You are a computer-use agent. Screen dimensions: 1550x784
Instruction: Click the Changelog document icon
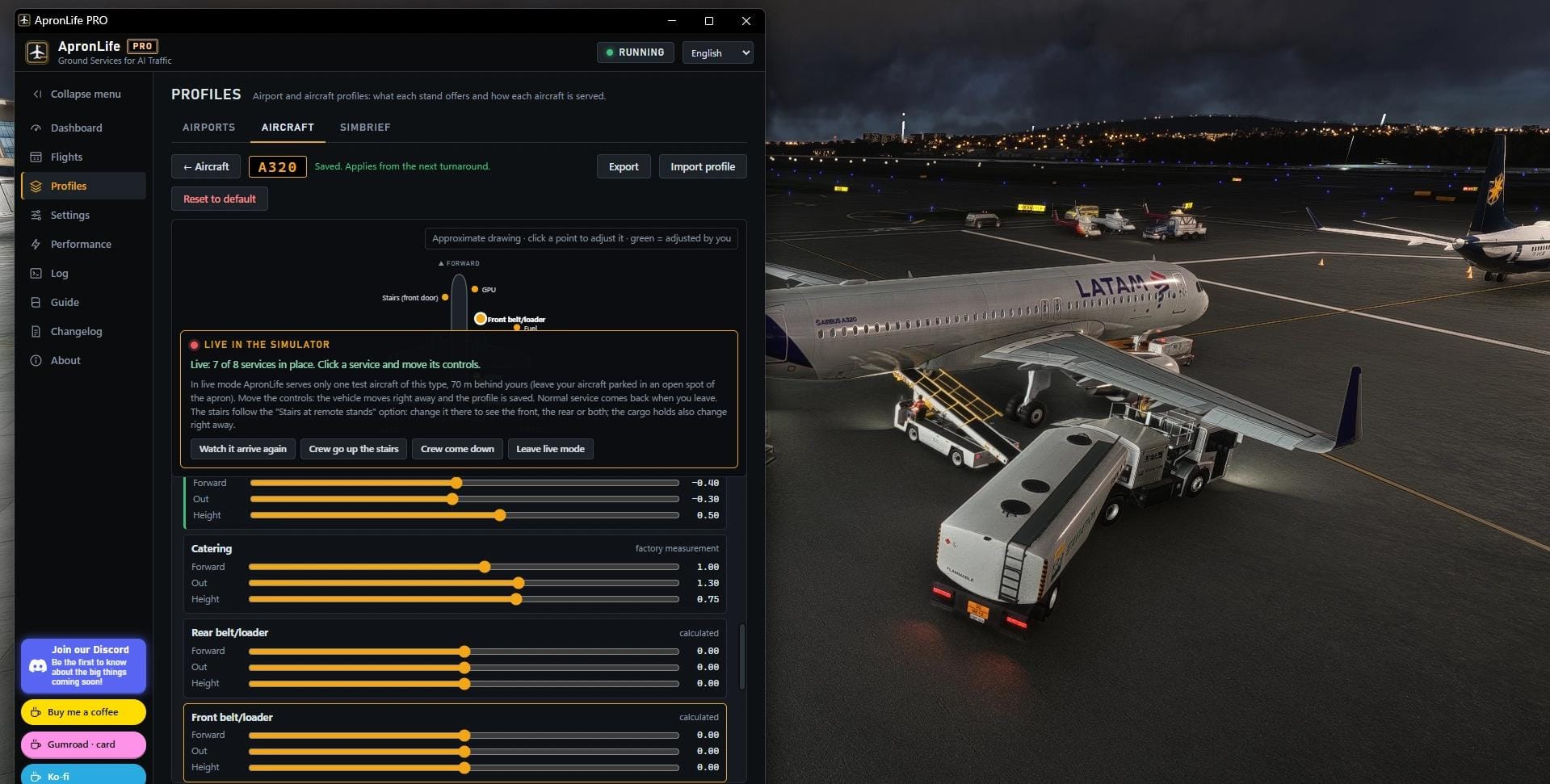(x=36, y=331)
